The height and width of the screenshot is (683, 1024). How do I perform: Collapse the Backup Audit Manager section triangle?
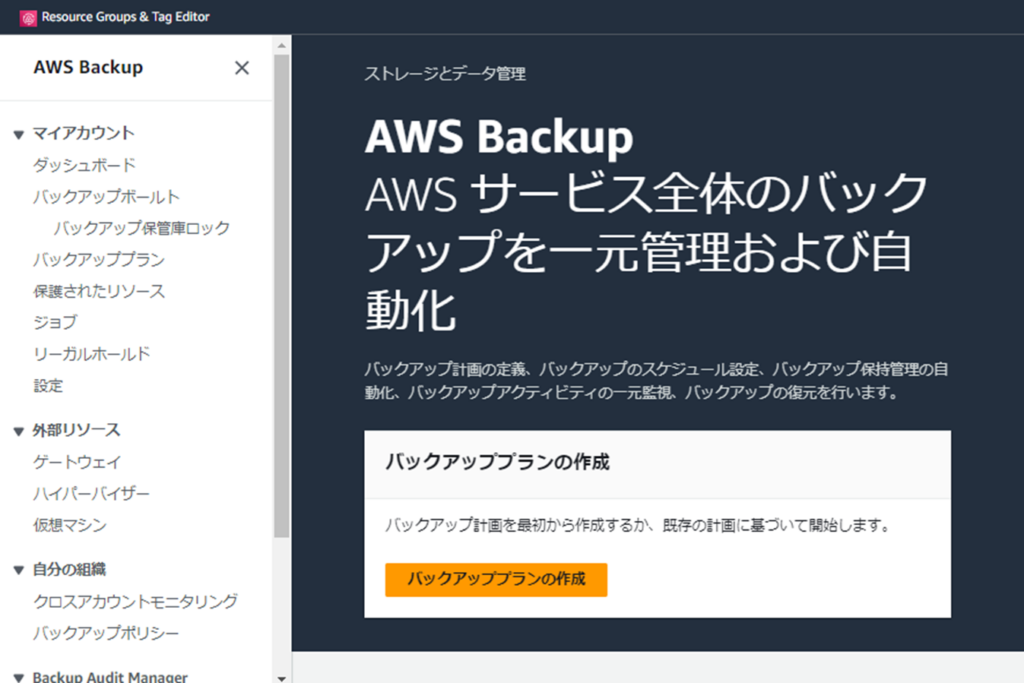click(19, 677)
